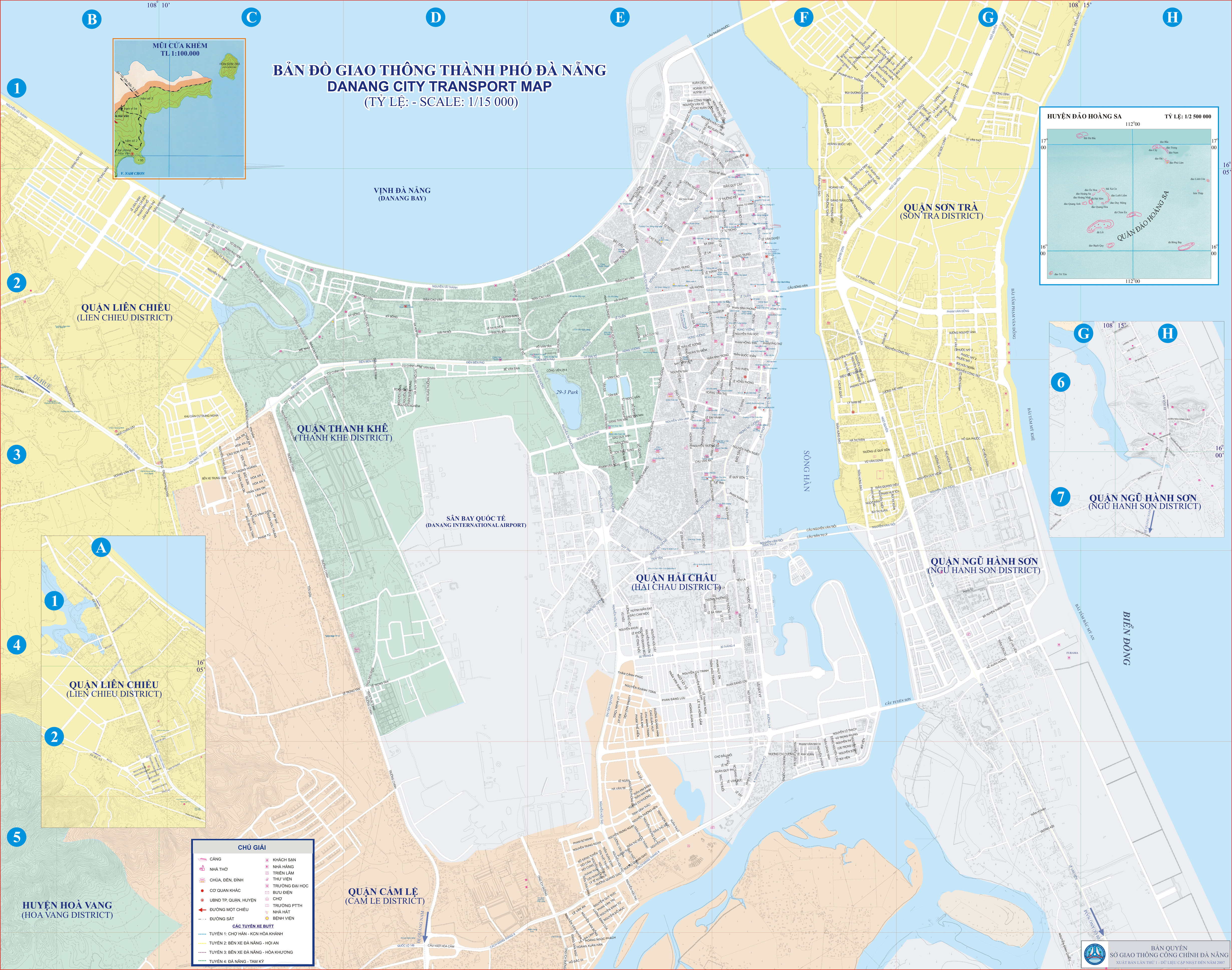Click the university U icon in legend

[267, 886]
